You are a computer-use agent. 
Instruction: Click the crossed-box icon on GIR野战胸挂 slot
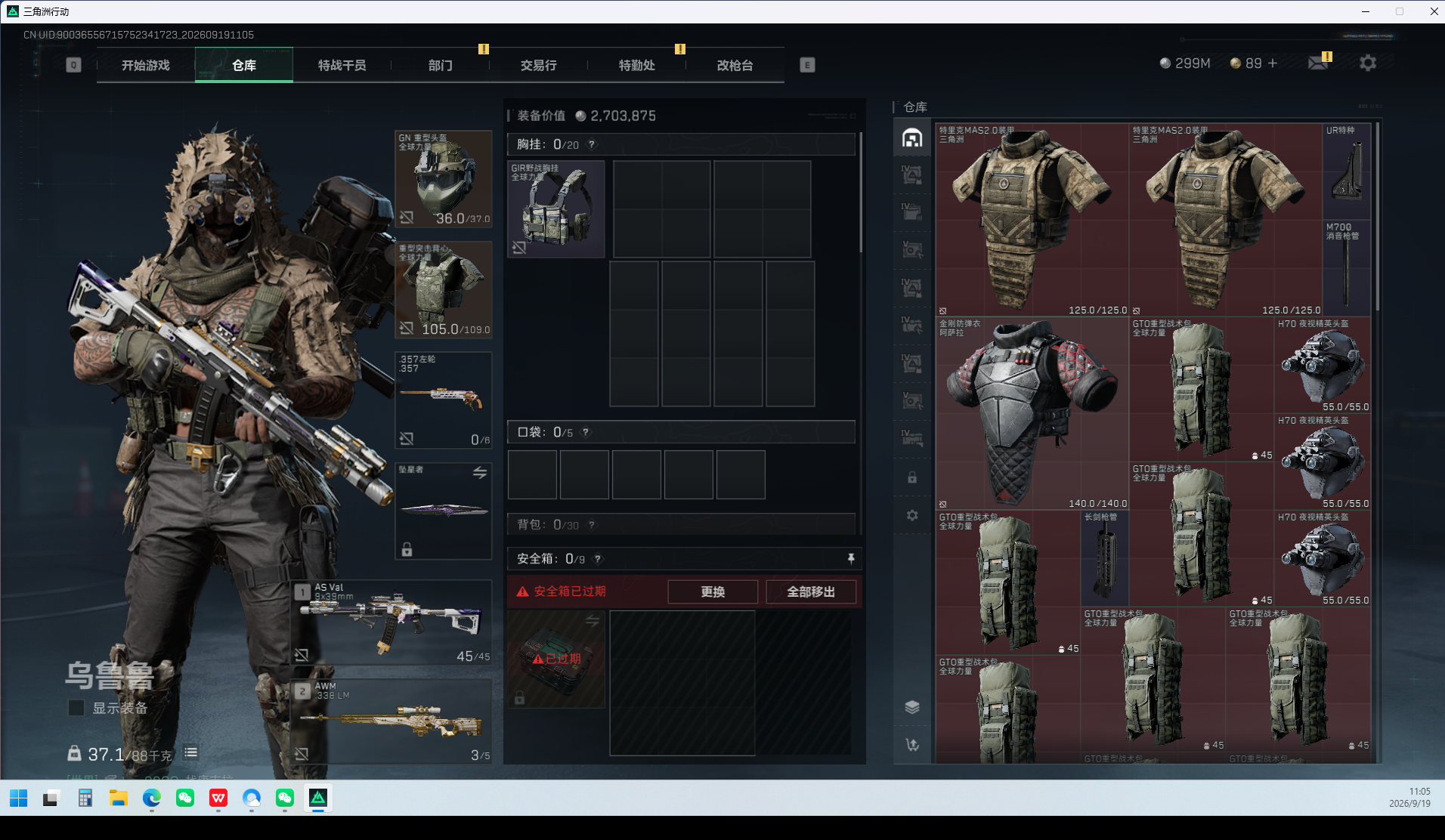click(519, 248)
